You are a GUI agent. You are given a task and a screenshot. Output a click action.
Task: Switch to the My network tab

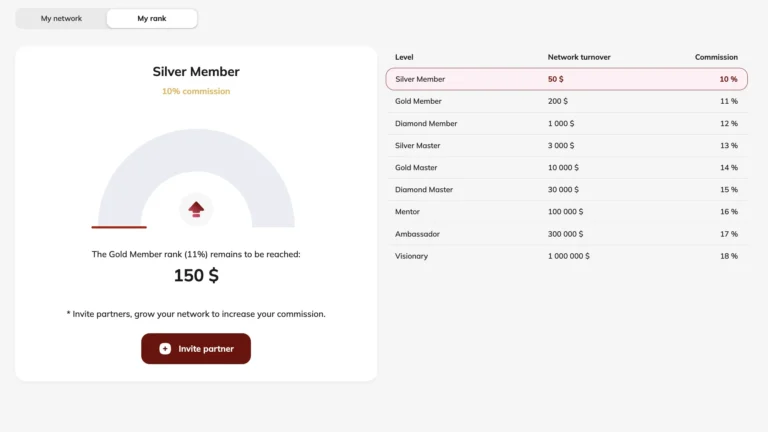61,19
